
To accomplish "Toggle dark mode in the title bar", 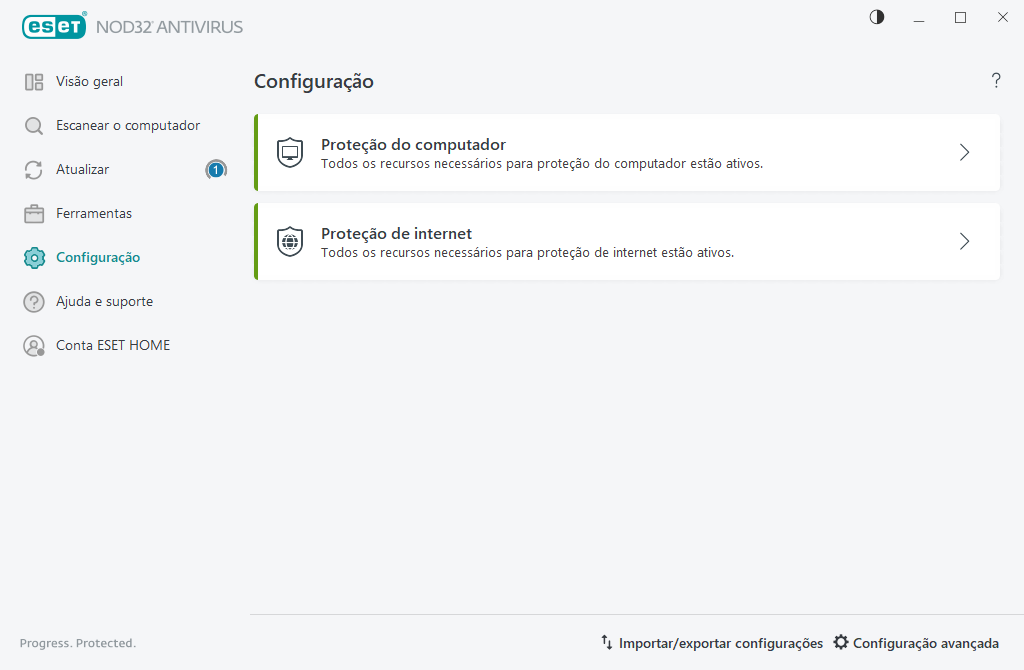I will click(x=877, y=17).
